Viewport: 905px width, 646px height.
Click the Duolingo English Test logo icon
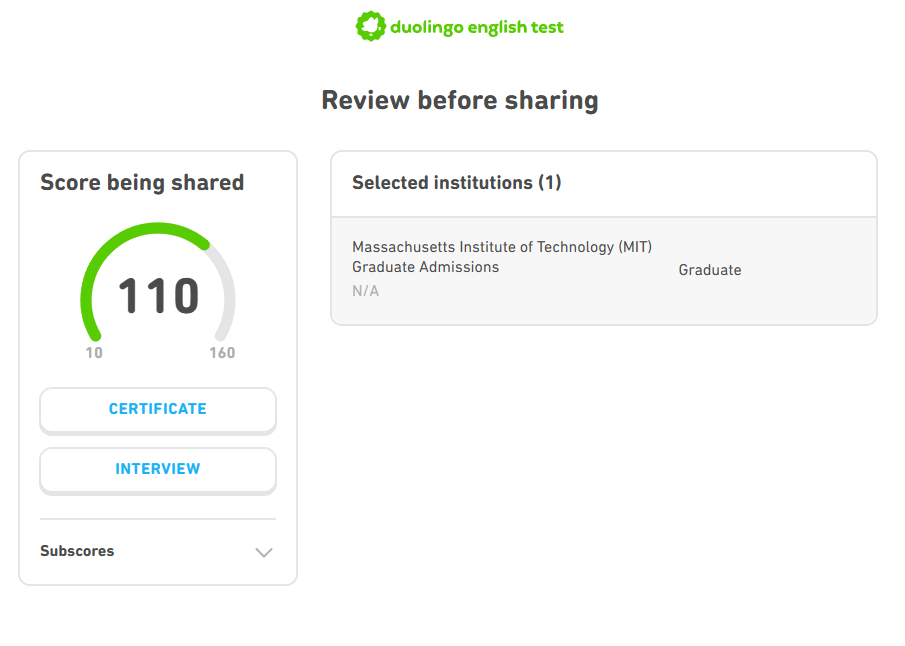click(371, 26)
